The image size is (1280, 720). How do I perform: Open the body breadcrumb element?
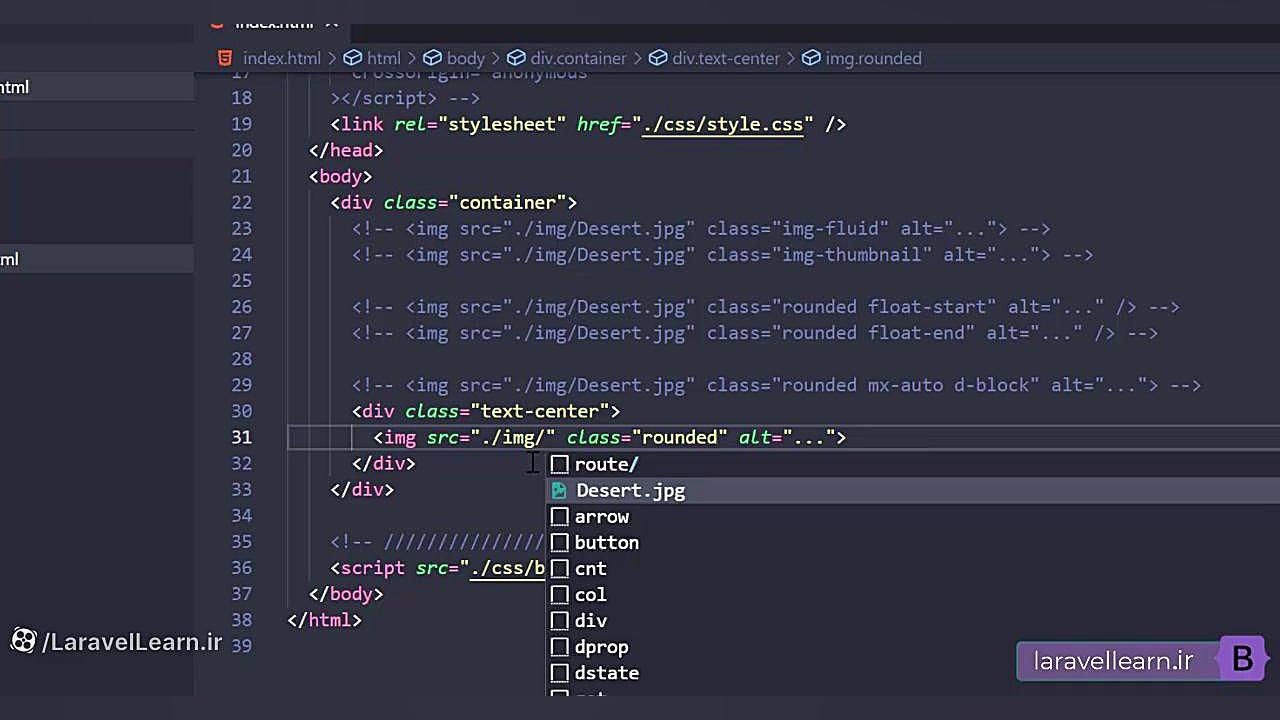point(454,58)
